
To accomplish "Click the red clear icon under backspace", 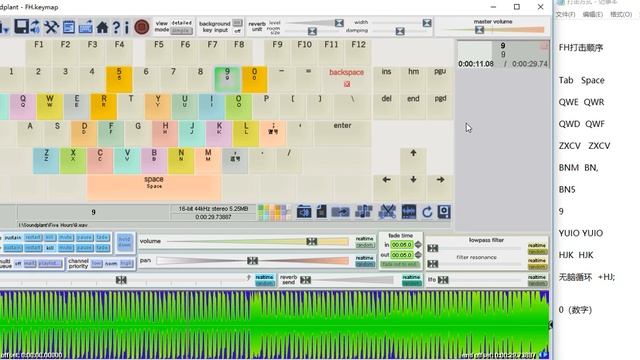I will point(347,84).
